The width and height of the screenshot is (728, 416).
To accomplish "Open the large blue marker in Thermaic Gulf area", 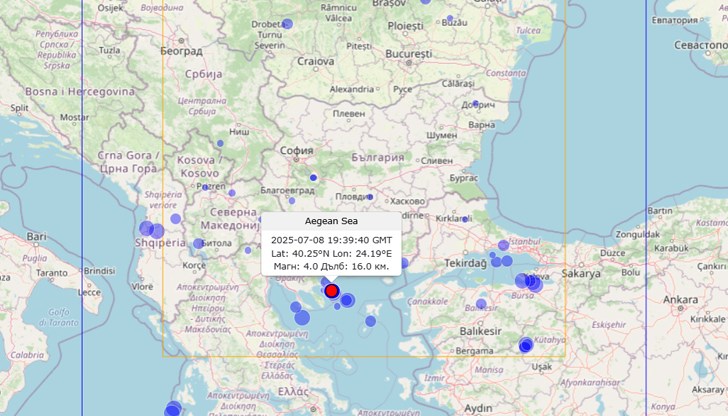I will [x=302, y=318].
